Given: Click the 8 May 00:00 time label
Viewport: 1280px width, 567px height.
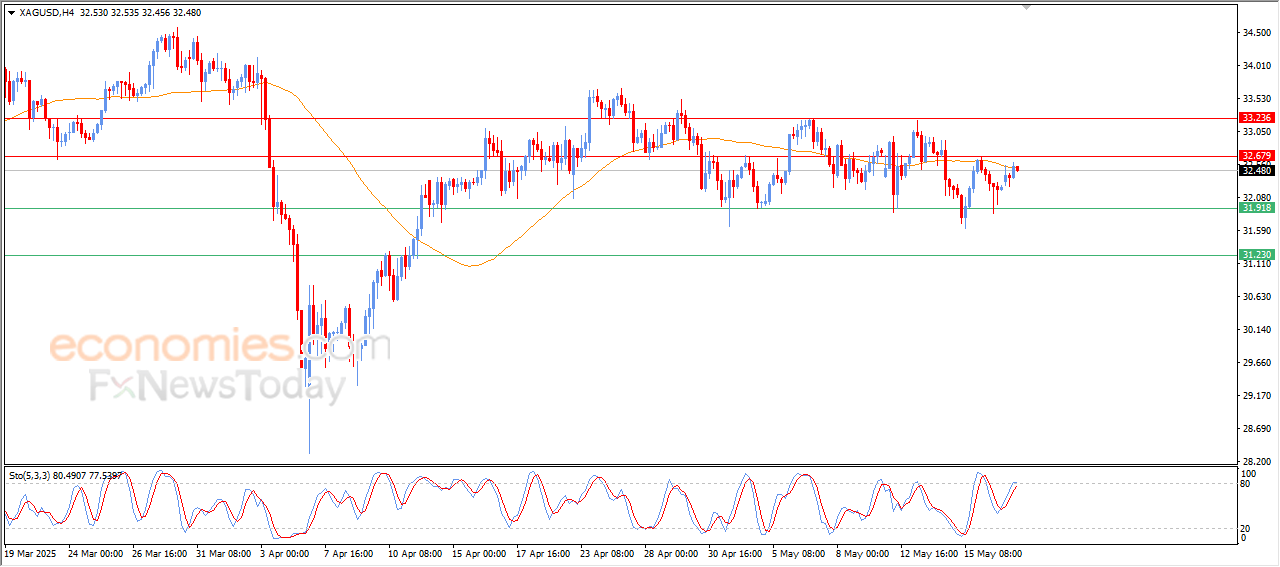Looking at the screenshot, I should (x=863, y=553).
